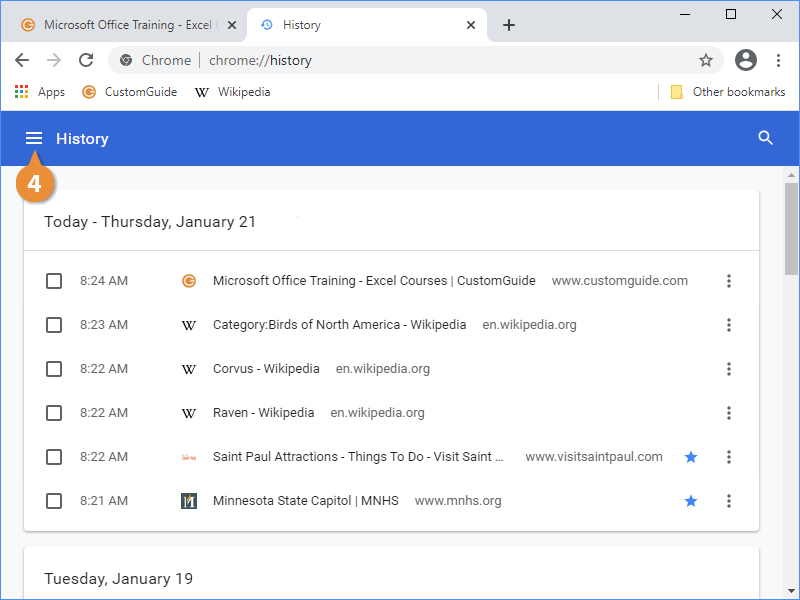Open the History hamburger menu
The height and width of the screenshot is (600, 800).
(x=34, y=138)
